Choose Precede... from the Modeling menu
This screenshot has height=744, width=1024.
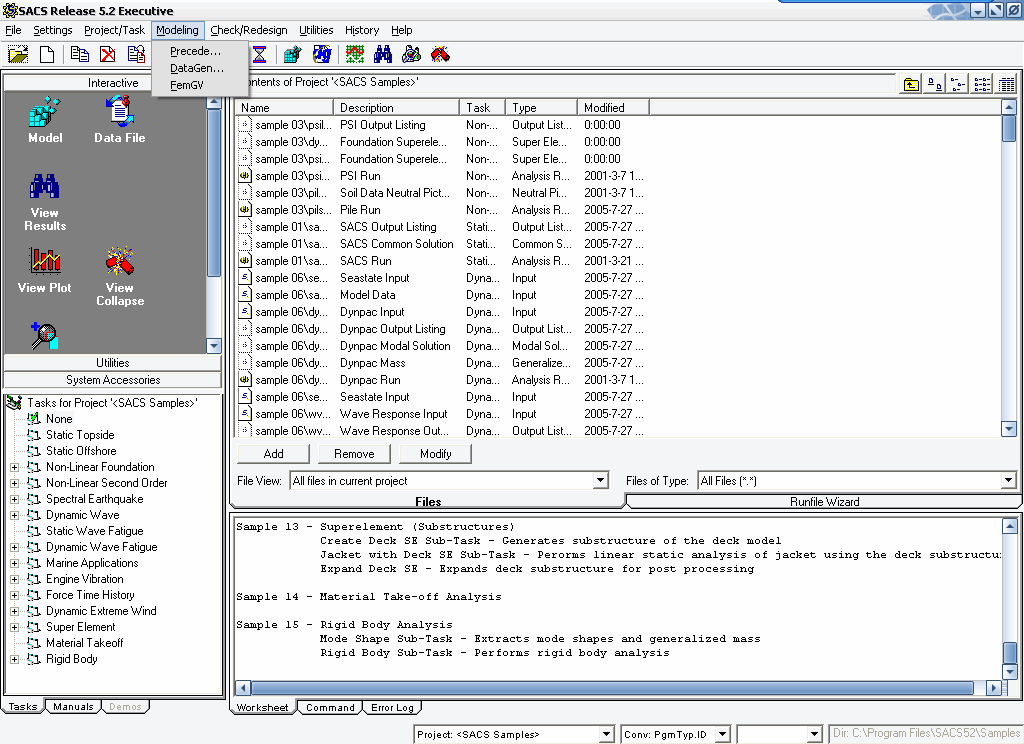coord(195,51)
